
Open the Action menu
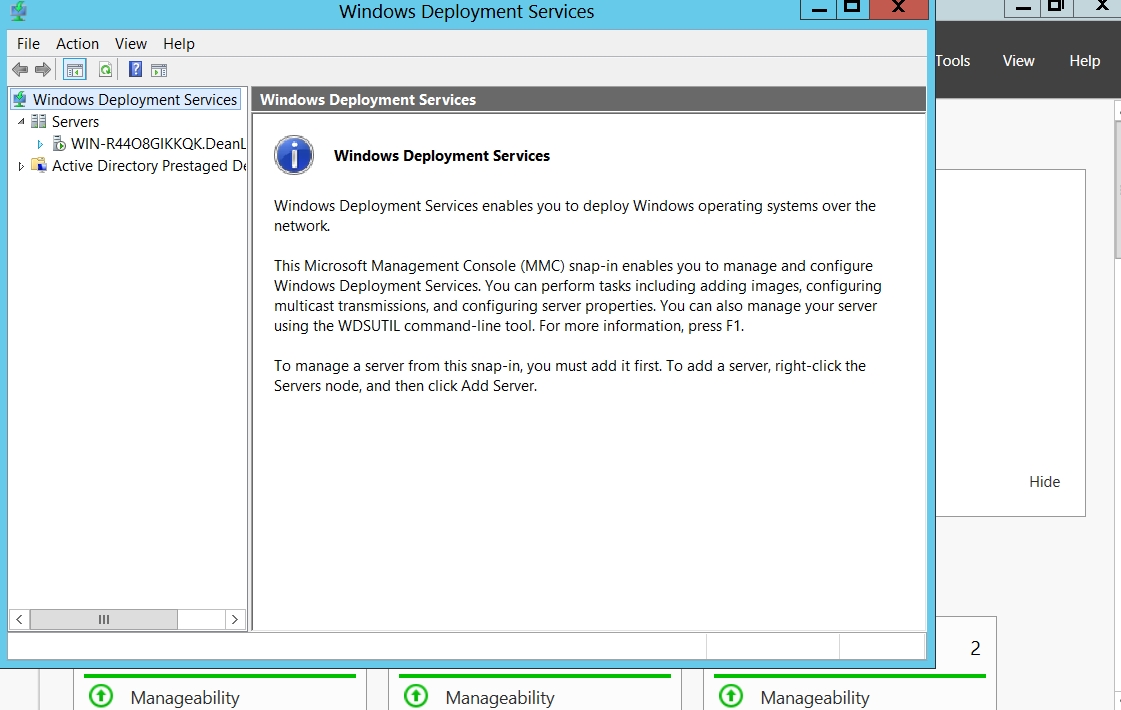click(77, 44)
